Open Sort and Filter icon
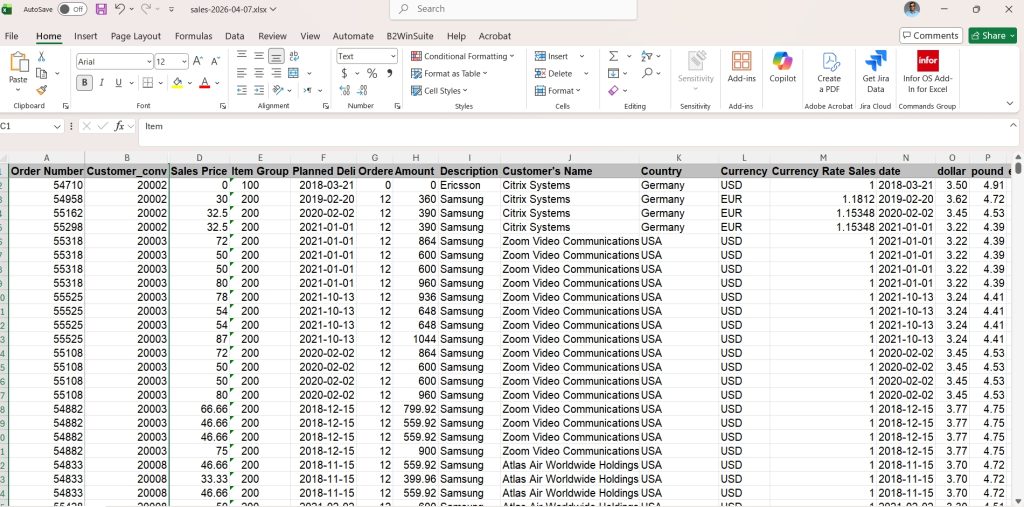Viewport: 1024px width, 507px height. coord(647,56)
